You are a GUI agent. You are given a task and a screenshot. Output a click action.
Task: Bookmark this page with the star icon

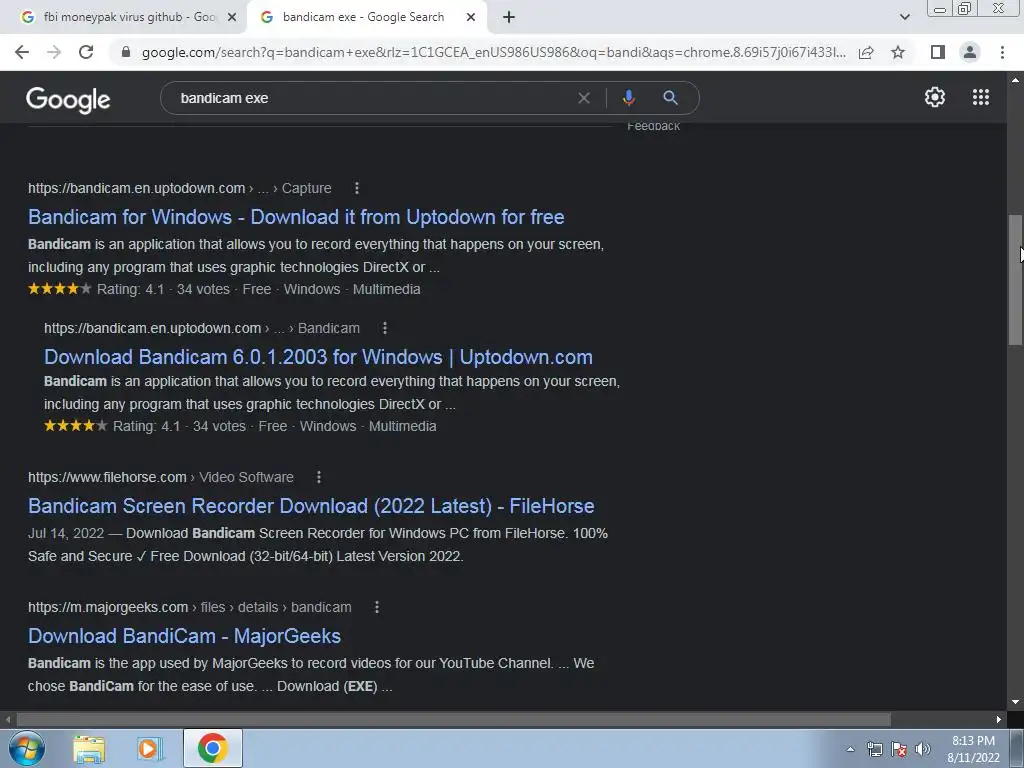coord(898,52)
